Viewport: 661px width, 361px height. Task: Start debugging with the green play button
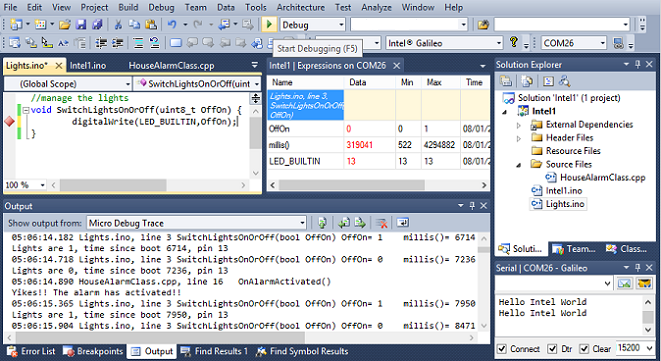click(268, 25)
